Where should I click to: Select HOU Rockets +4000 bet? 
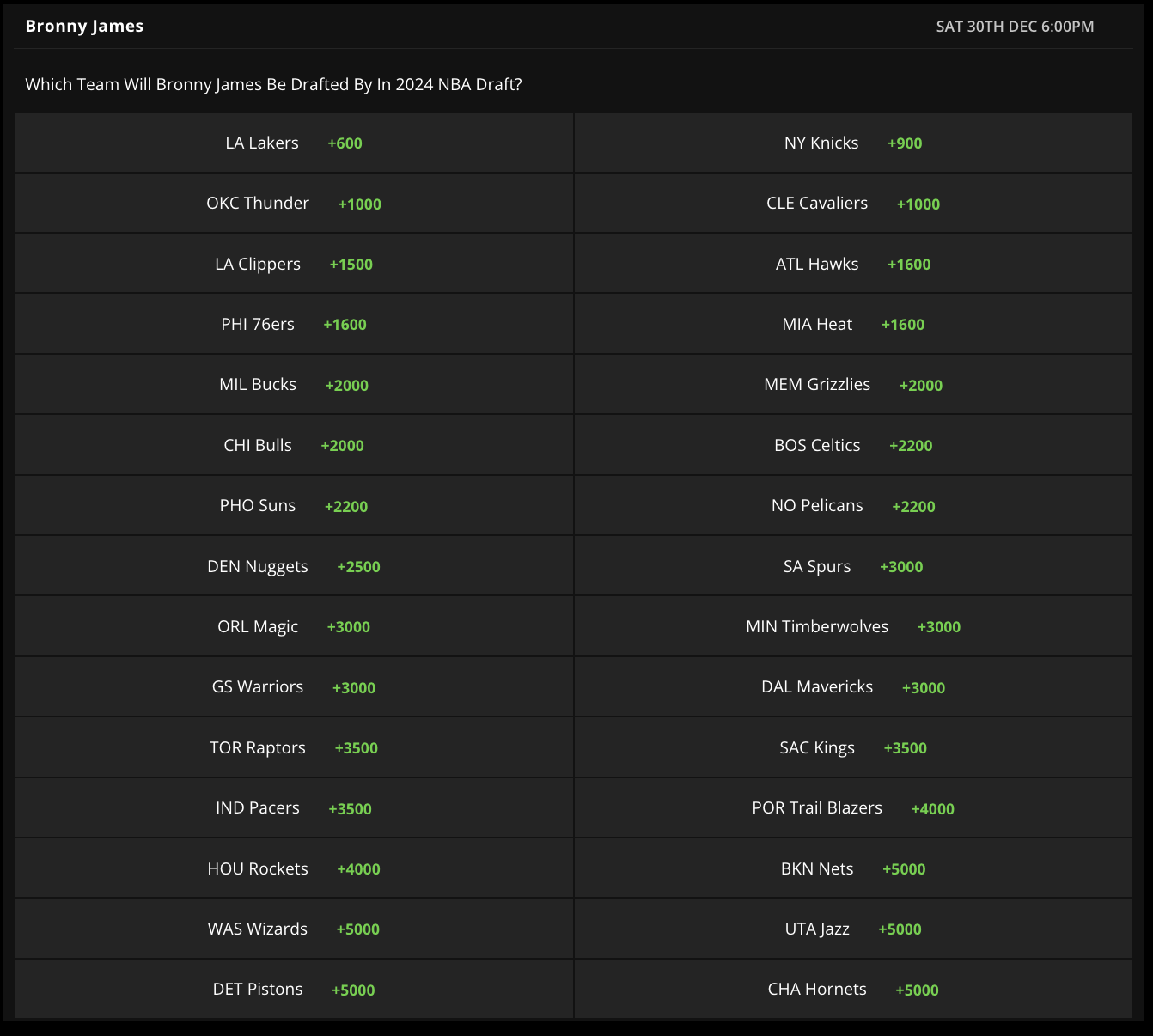(294, 868)
